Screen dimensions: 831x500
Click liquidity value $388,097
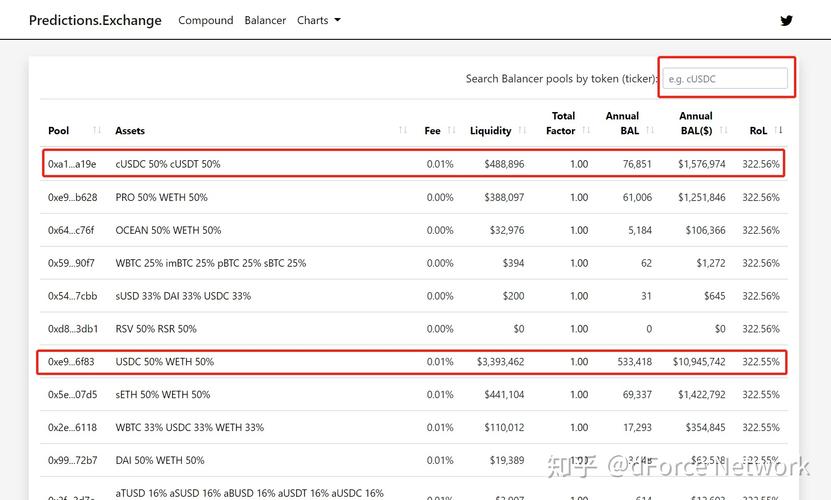click(504, 197)
